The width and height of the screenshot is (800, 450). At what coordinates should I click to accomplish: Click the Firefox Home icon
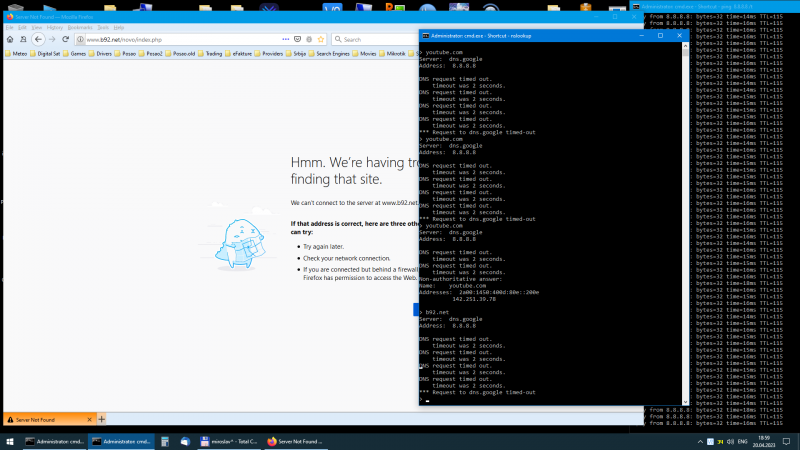point(10,39)
